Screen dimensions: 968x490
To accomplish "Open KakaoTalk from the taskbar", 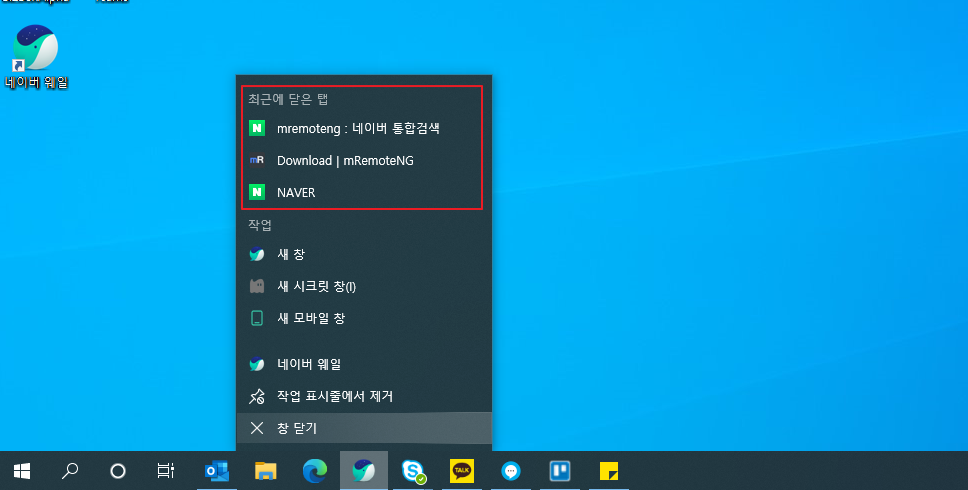I will coord(462,471).
